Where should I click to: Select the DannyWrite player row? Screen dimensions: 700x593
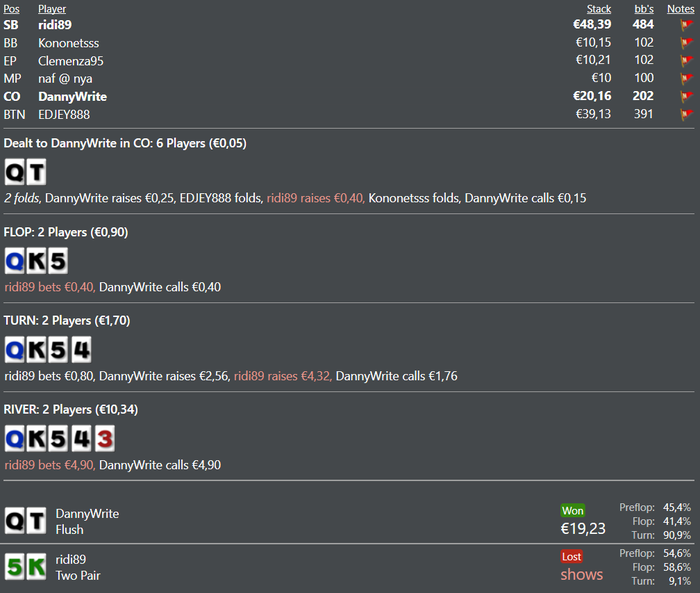tap(349, 96)
